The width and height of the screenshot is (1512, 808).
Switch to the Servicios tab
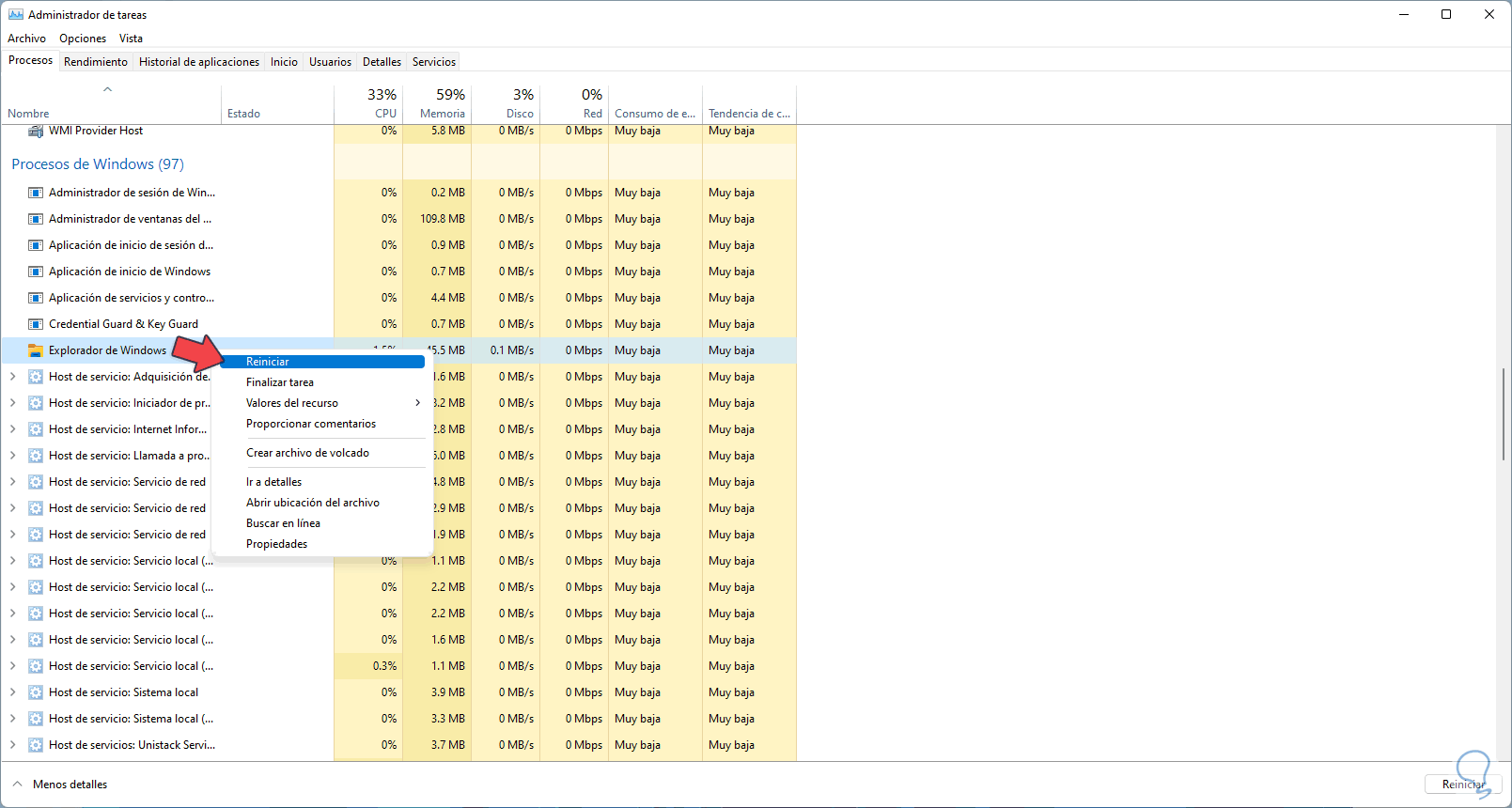tap(434, 62)
